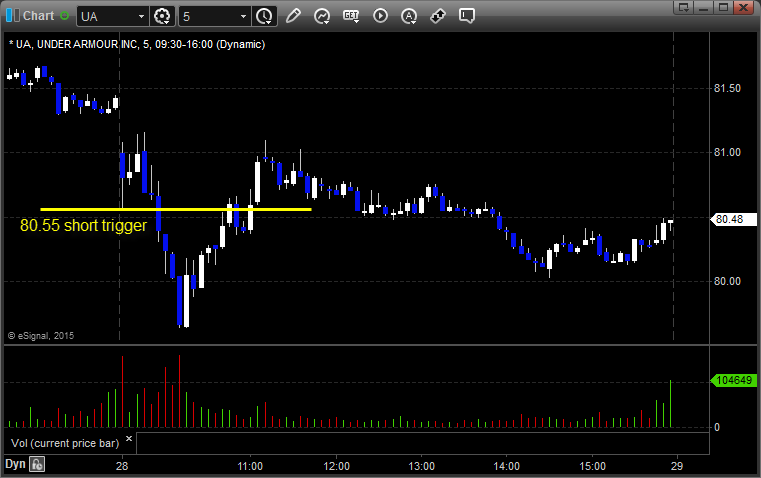Click the 80.48 current price marker
The image size is (761, 478).
click(x=733, y=219)
